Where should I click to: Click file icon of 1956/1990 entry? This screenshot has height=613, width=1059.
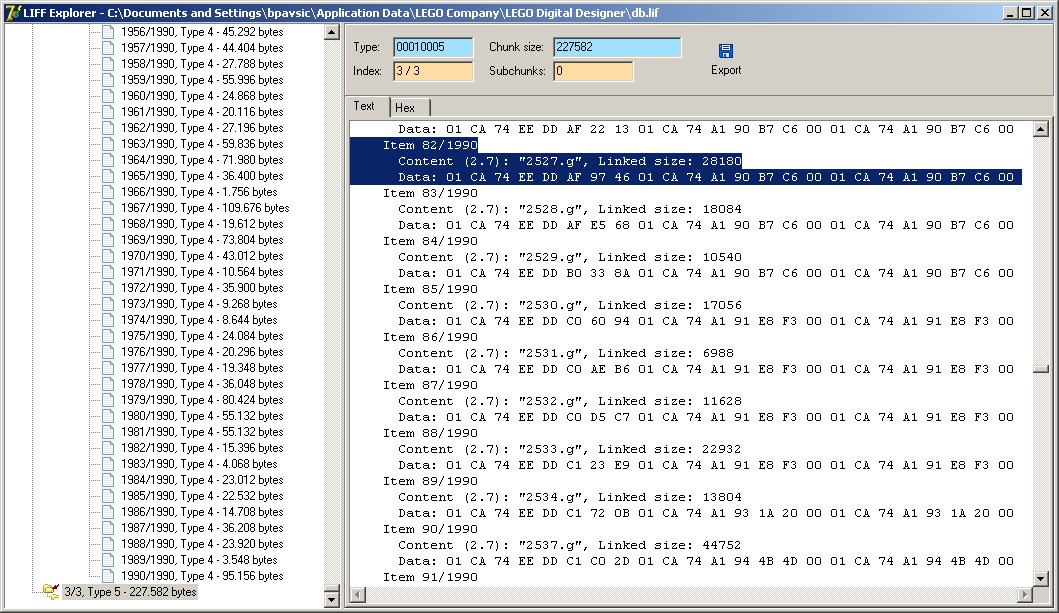[x=108, y=32]
